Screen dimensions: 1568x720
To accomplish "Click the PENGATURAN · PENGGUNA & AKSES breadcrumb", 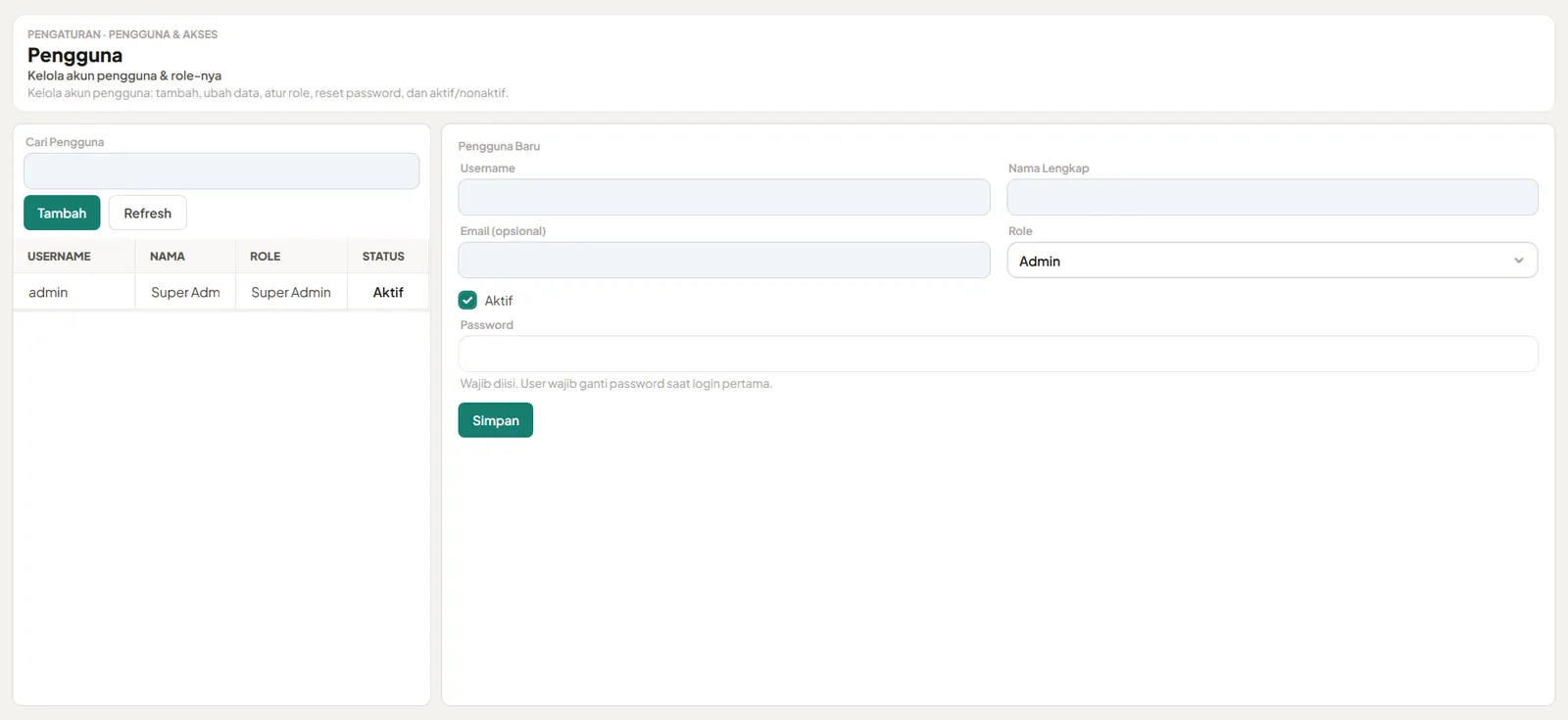I will [122, 34].
